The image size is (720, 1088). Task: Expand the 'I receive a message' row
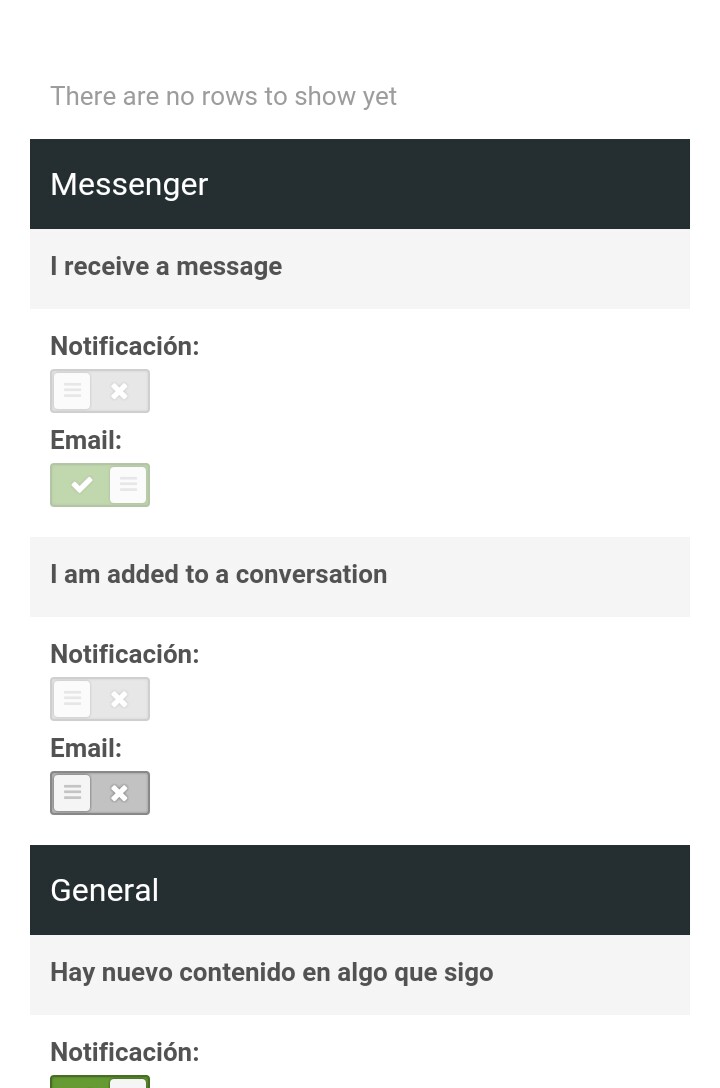[x=360, y=267]
